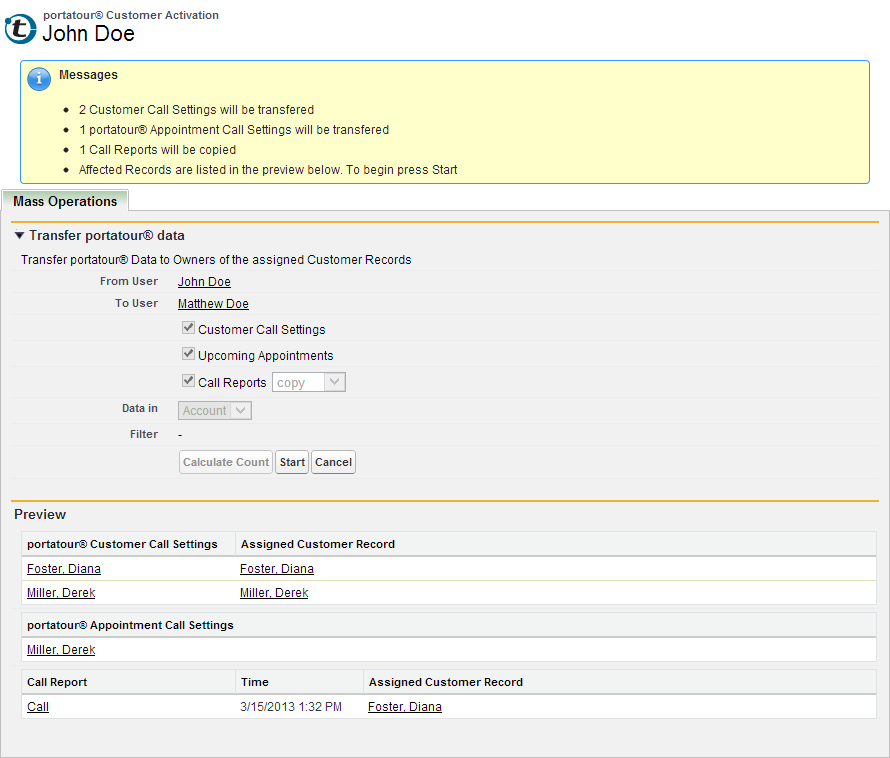Open the Call report link
This screenshot has width=890, height=758.
pyautogui.click(x=38, y=707)
